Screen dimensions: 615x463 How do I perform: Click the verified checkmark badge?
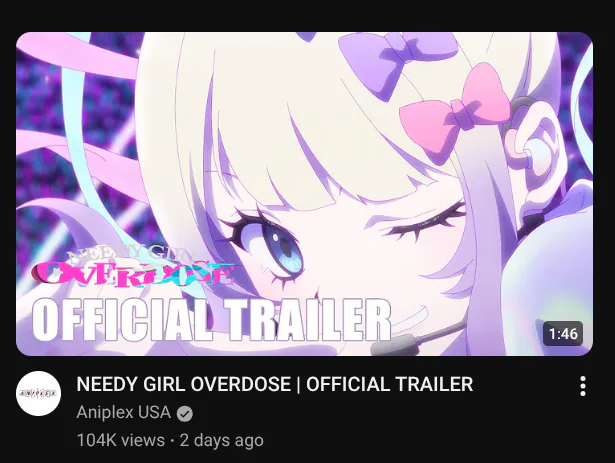click(185, 414)
